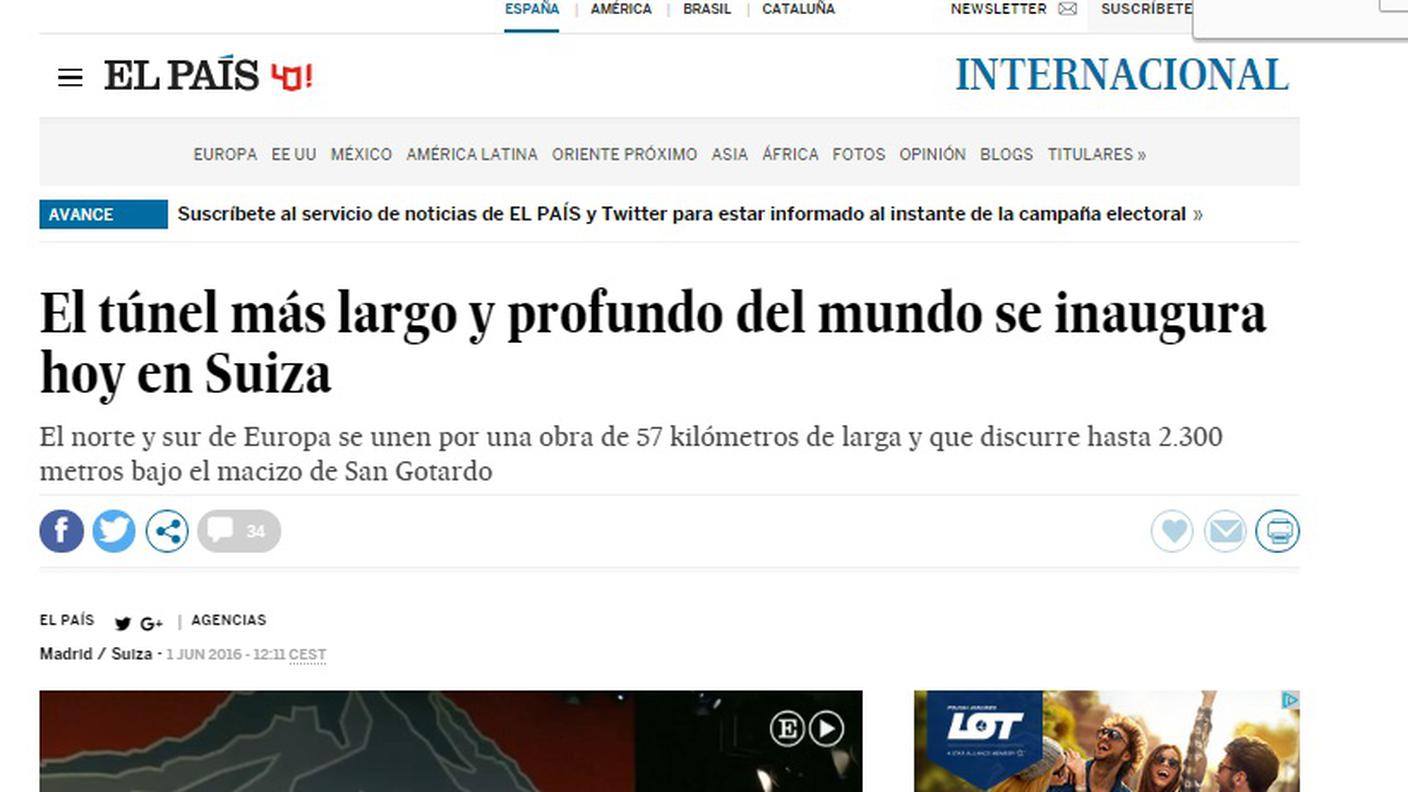Click the AVANCE label

[103, 214]
